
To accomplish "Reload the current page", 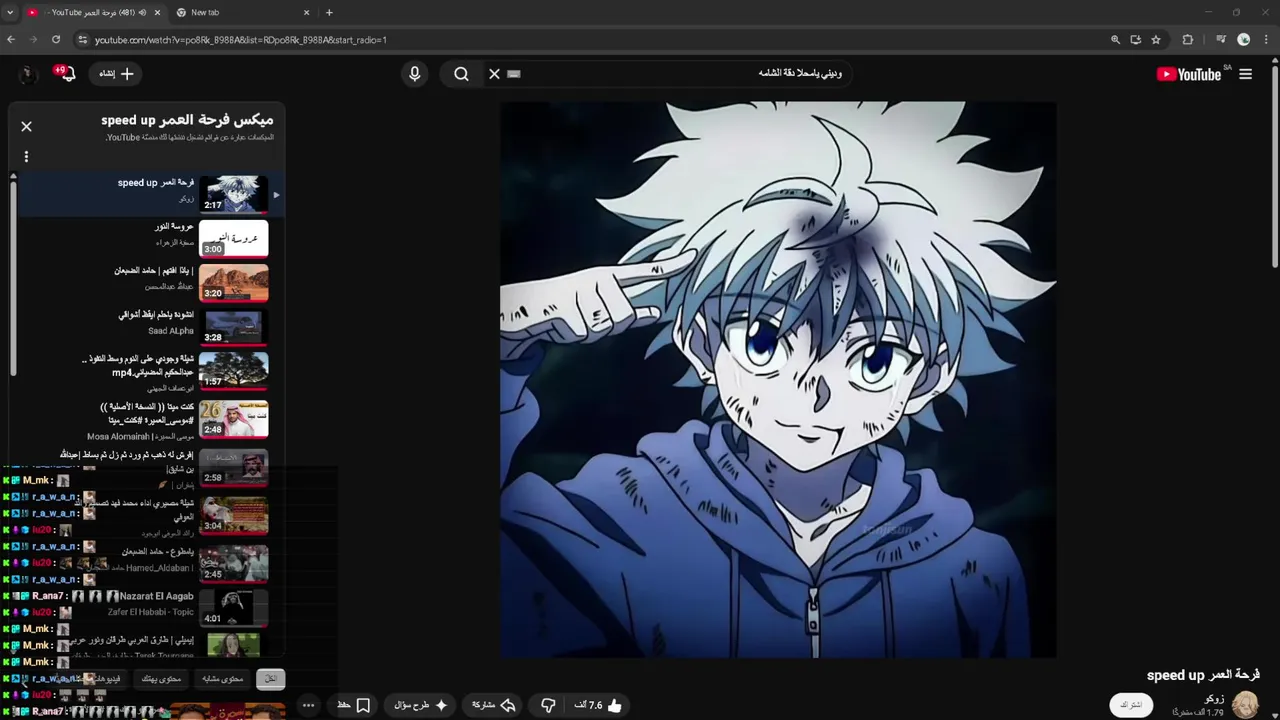I will [56, 40].
